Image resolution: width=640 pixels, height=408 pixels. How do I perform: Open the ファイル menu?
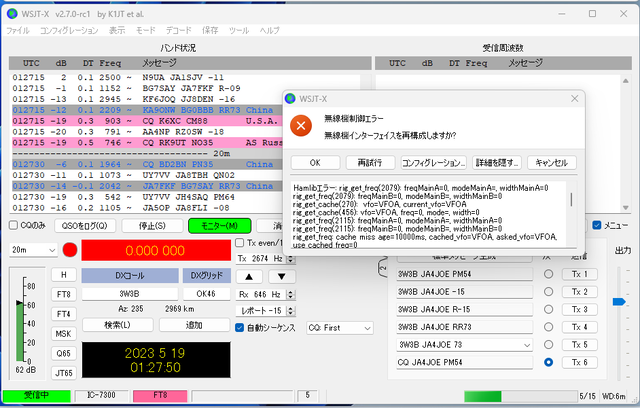click(18, 31)
